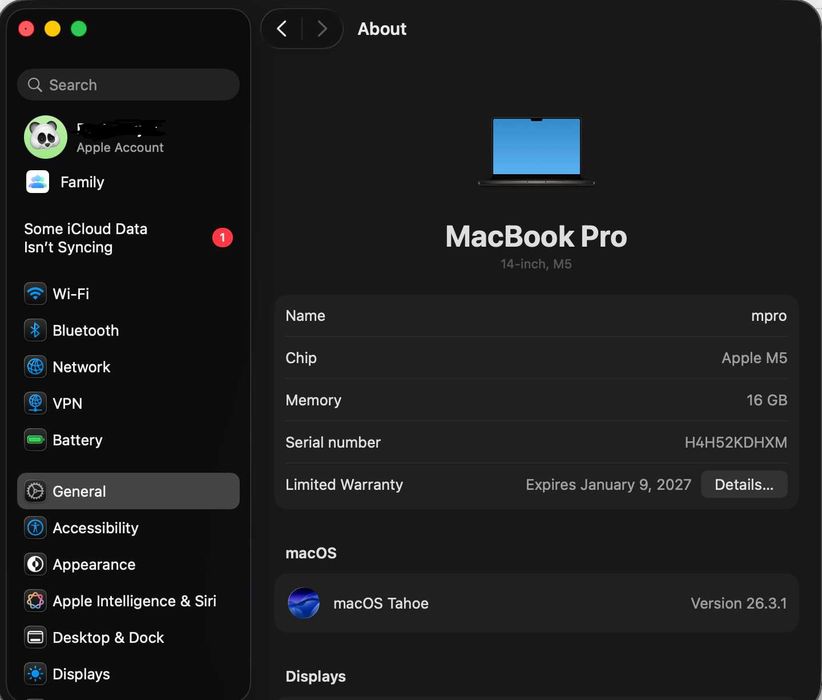The width and height of the screenshot is (822, 700).
Task: Click the Chip value Apple M5
Action: (x=754, y=358)
